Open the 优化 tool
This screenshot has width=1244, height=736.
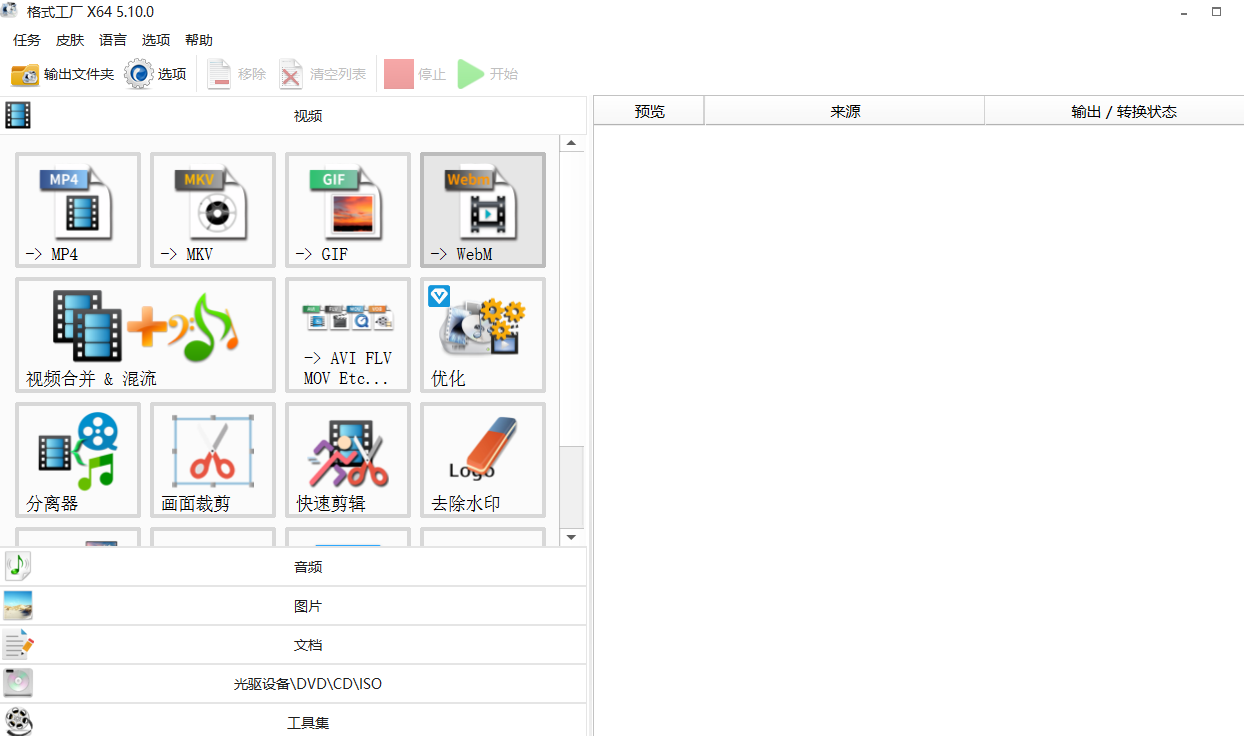tap(483, 335)
